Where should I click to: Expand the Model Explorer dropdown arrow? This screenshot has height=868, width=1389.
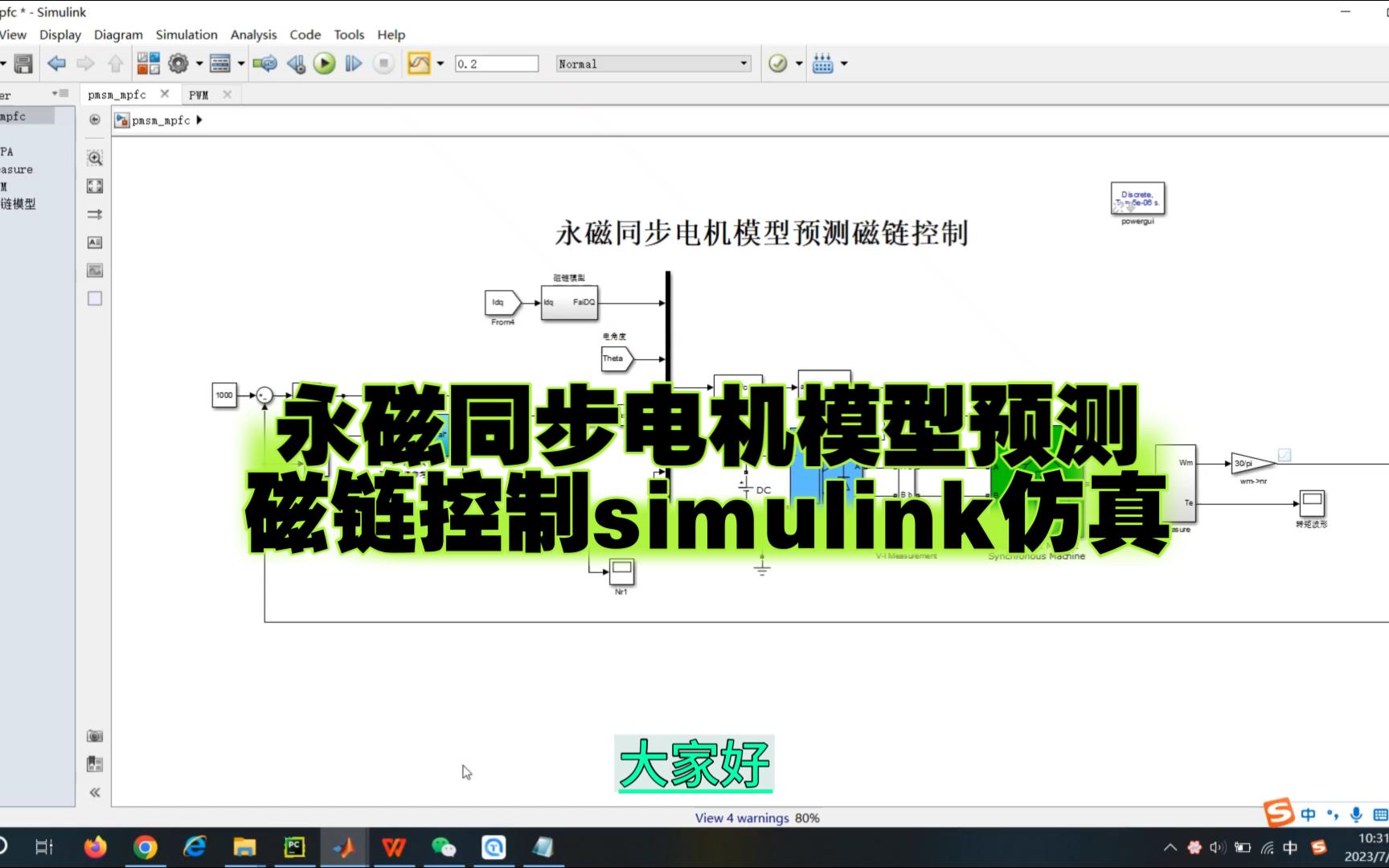pyautogui.click(x=240, y=63)
